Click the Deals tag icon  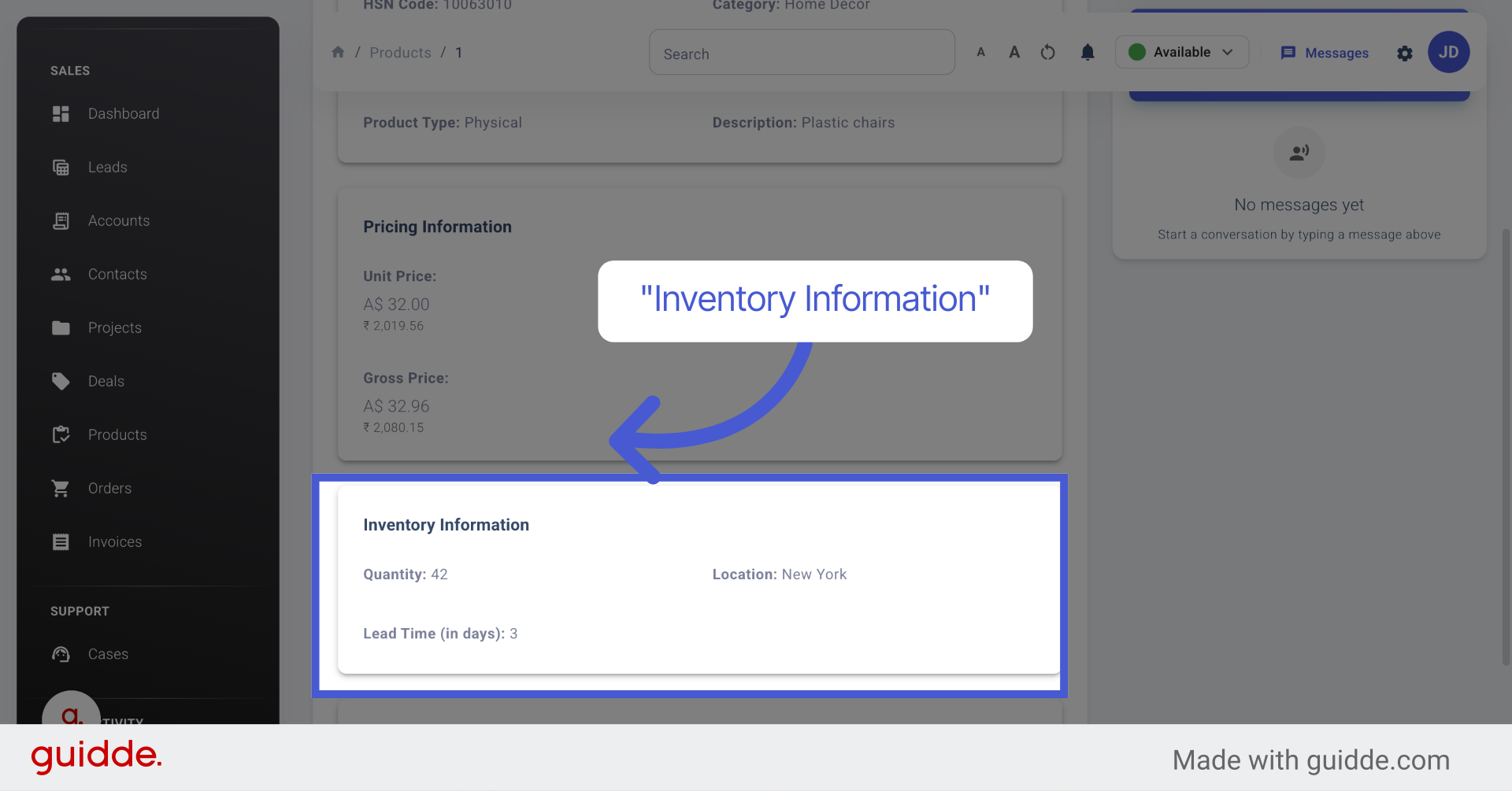pos(61,381)
